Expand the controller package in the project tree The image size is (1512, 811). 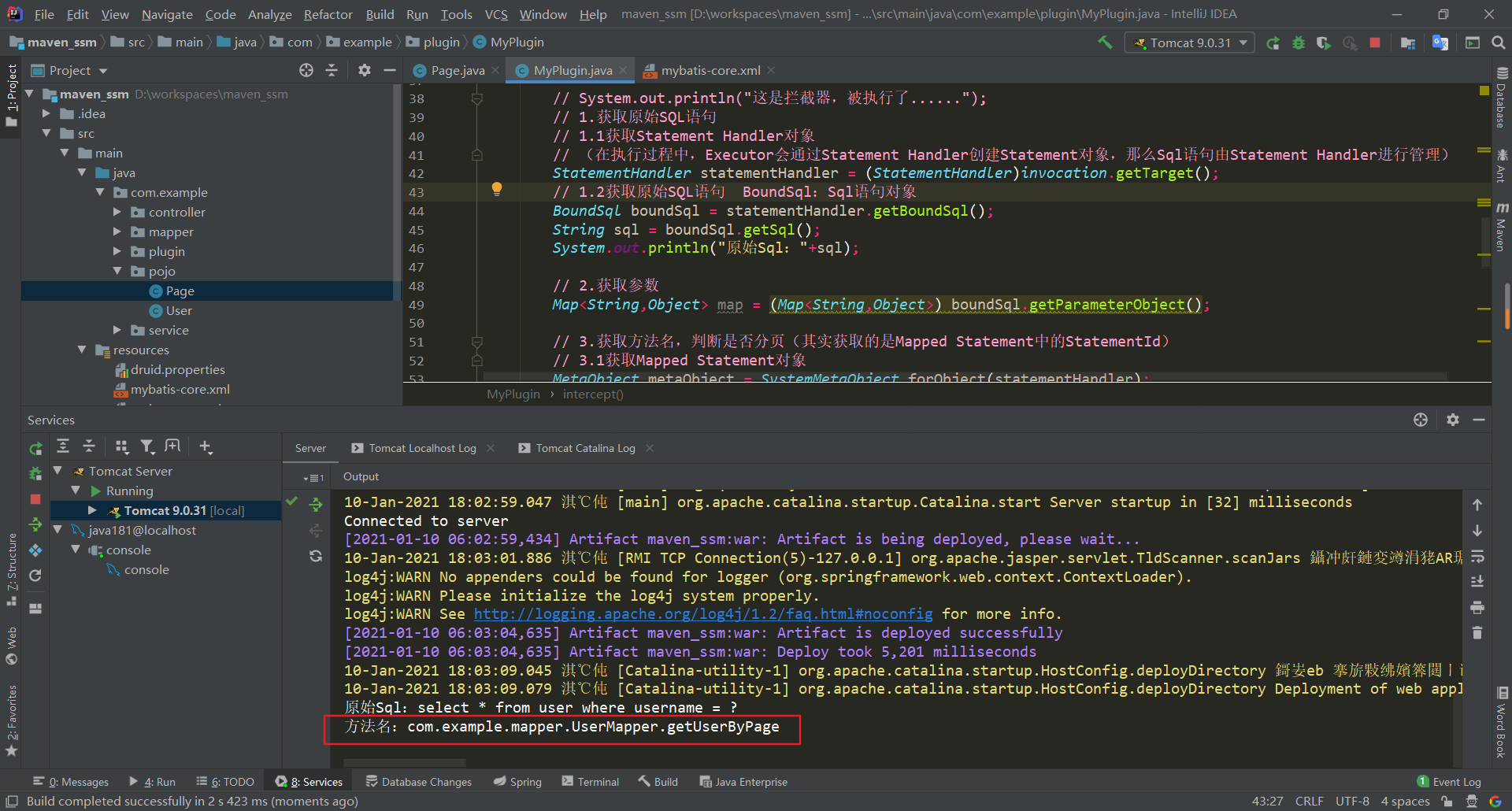tap(117, 212)
